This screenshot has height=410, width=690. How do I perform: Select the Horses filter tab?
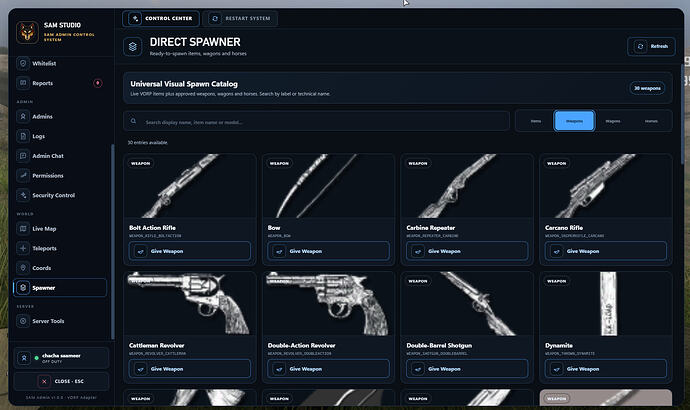coord(651,121)
